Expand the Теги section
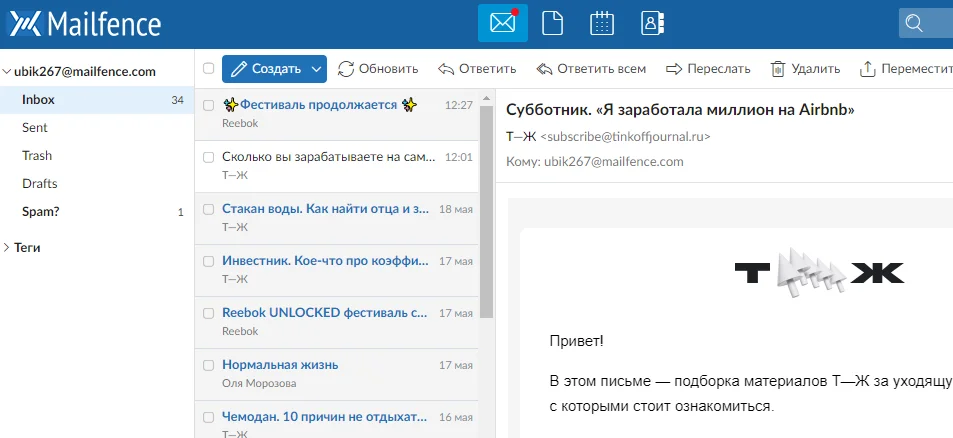 [7, 247]
